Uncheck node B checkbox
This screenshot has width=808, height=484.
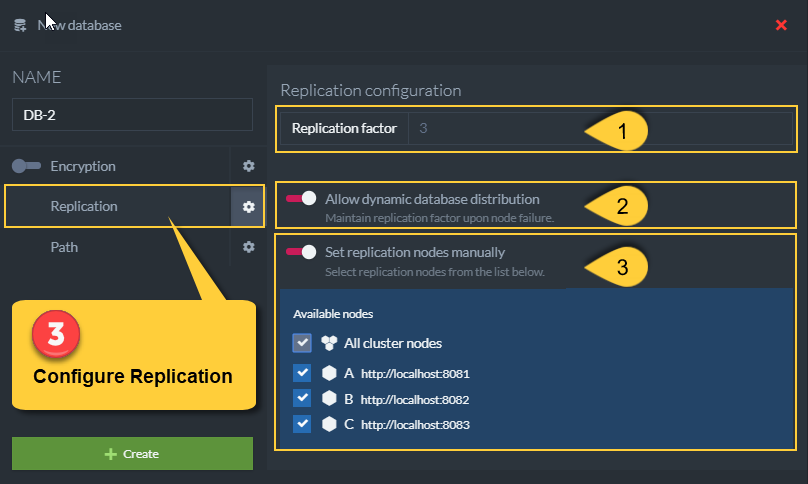pos(302,398)
